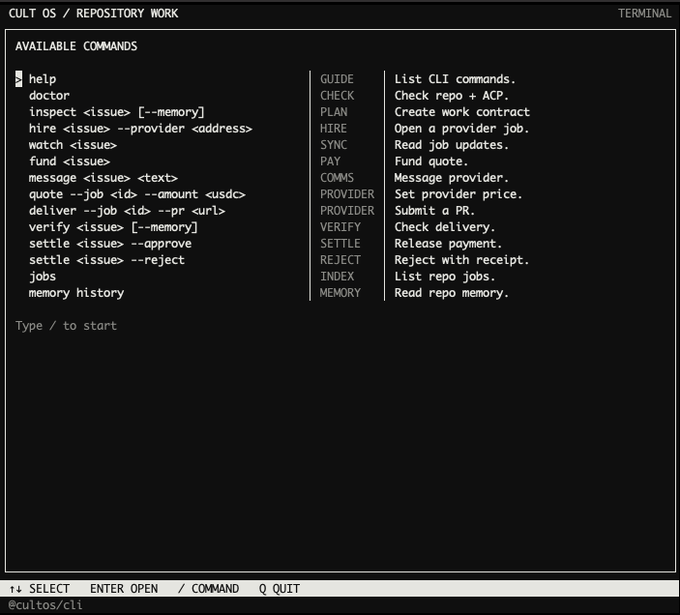Click the 'Create work contract' description
The width and height of the screenshot is (680, 615).
click(462, 112)
